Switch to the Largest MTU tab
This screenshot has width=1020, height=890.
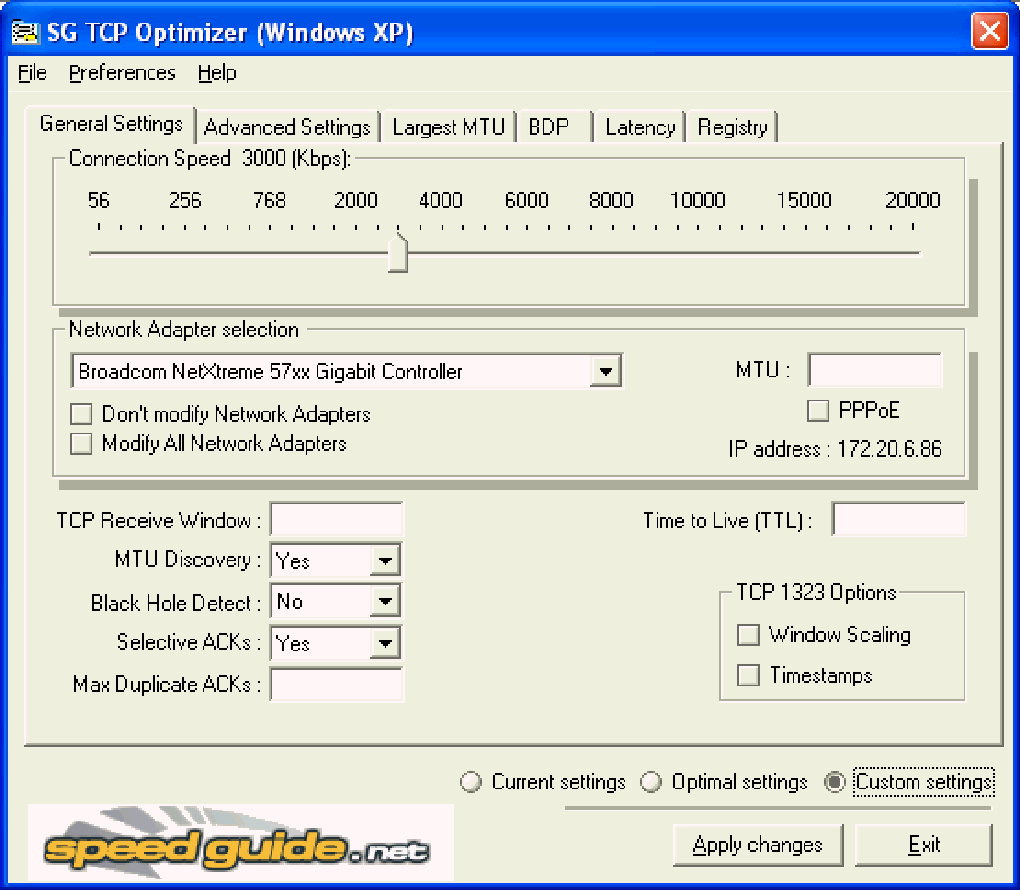448,127
